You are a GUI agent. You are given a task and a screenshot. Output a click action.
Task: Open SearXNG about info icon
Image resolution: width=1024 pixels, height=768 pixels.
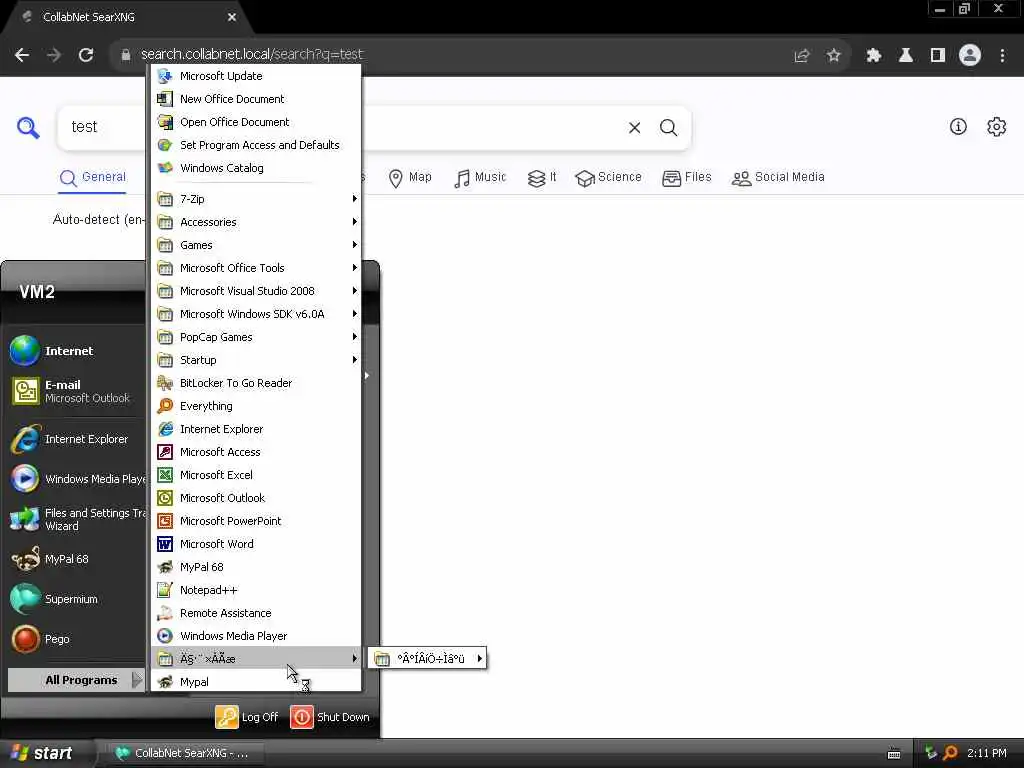tap(958, 127)
